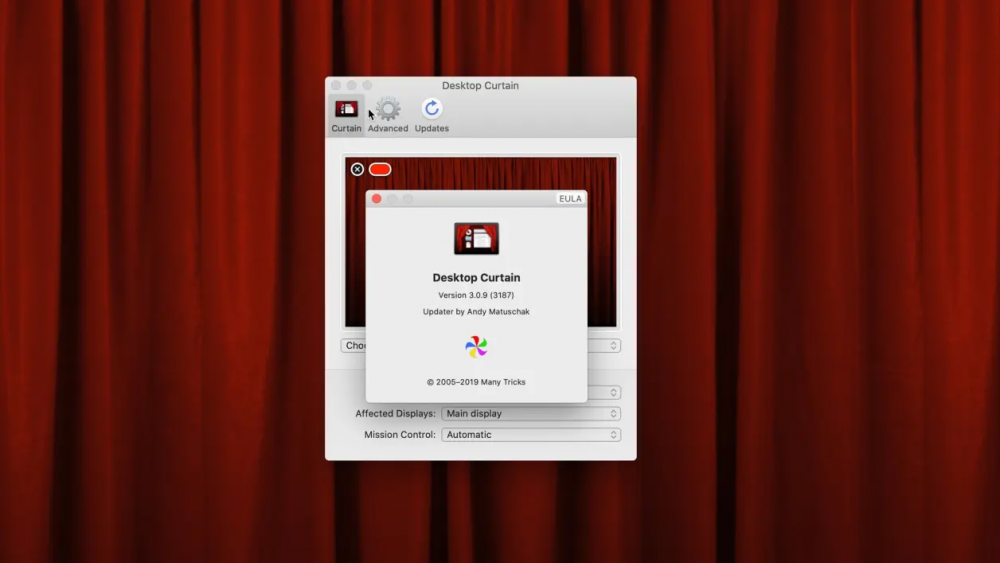Click the EULA button in About window
The width and height of the screenshot is (1000, 563).
(570, 199)
